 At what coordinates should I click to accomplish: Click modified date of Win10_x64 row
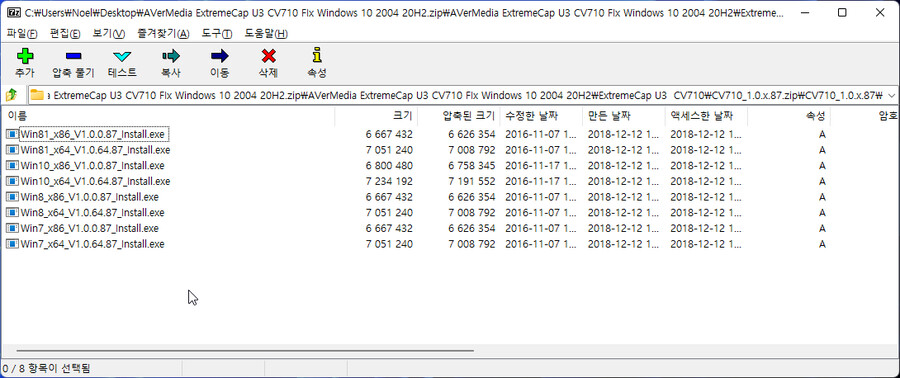(x=540, y=181)
